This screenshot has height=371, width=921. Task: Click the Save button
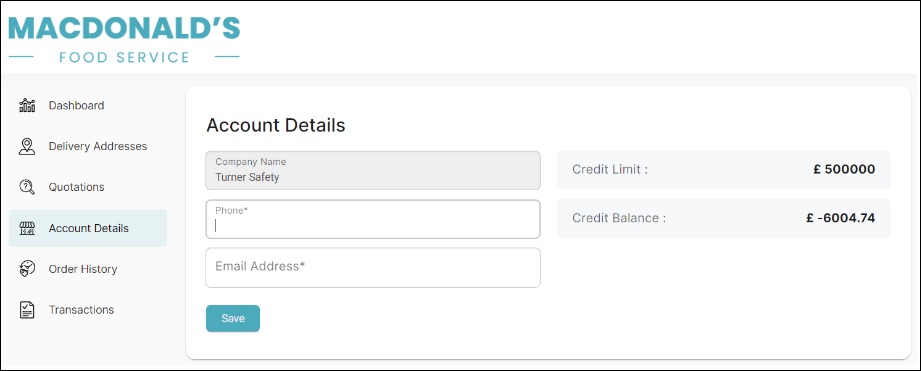click(x=233, y=318)
